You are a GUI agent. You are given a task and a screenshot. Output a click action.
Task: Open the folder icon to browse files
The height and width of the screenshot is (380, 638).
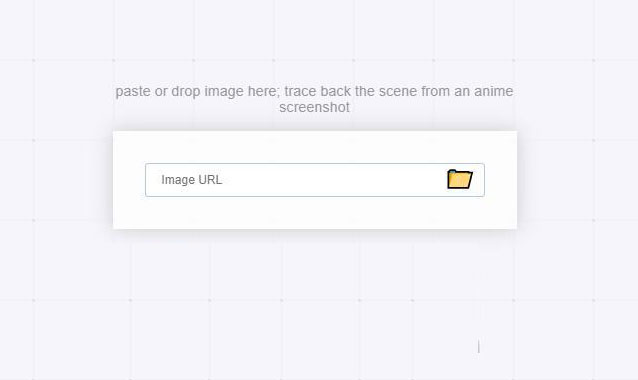(459, 179)
